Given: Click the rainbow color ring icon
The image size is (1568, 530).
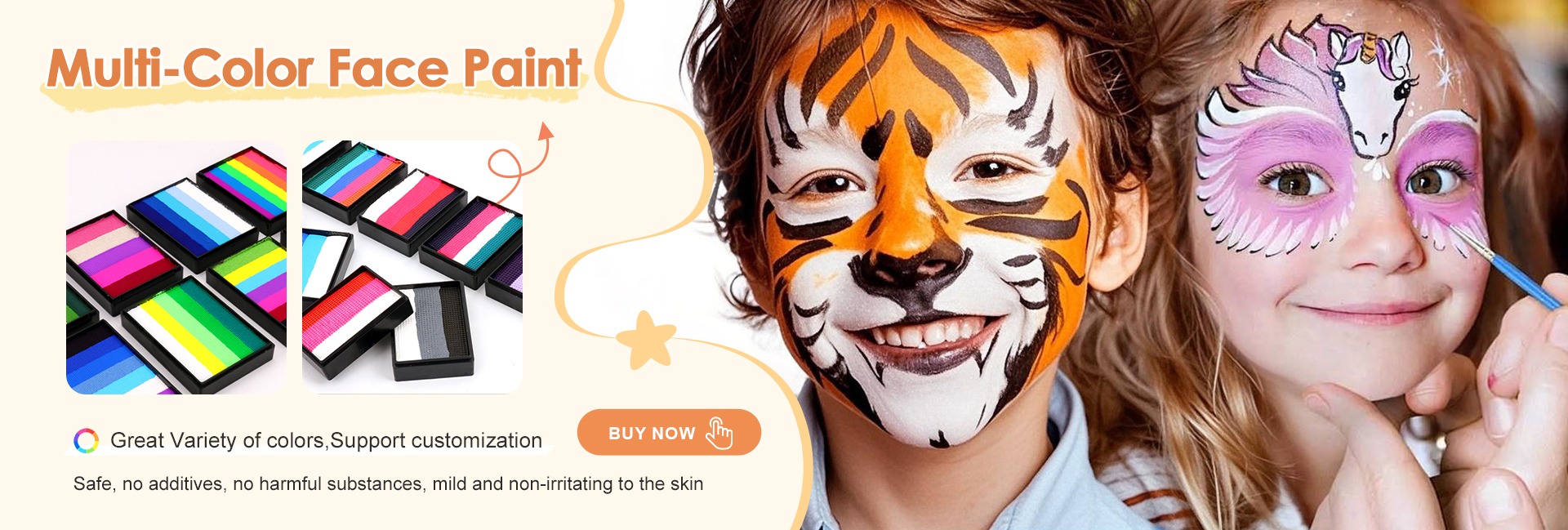Looking at the screenshot, I should (x=86, y=440).
